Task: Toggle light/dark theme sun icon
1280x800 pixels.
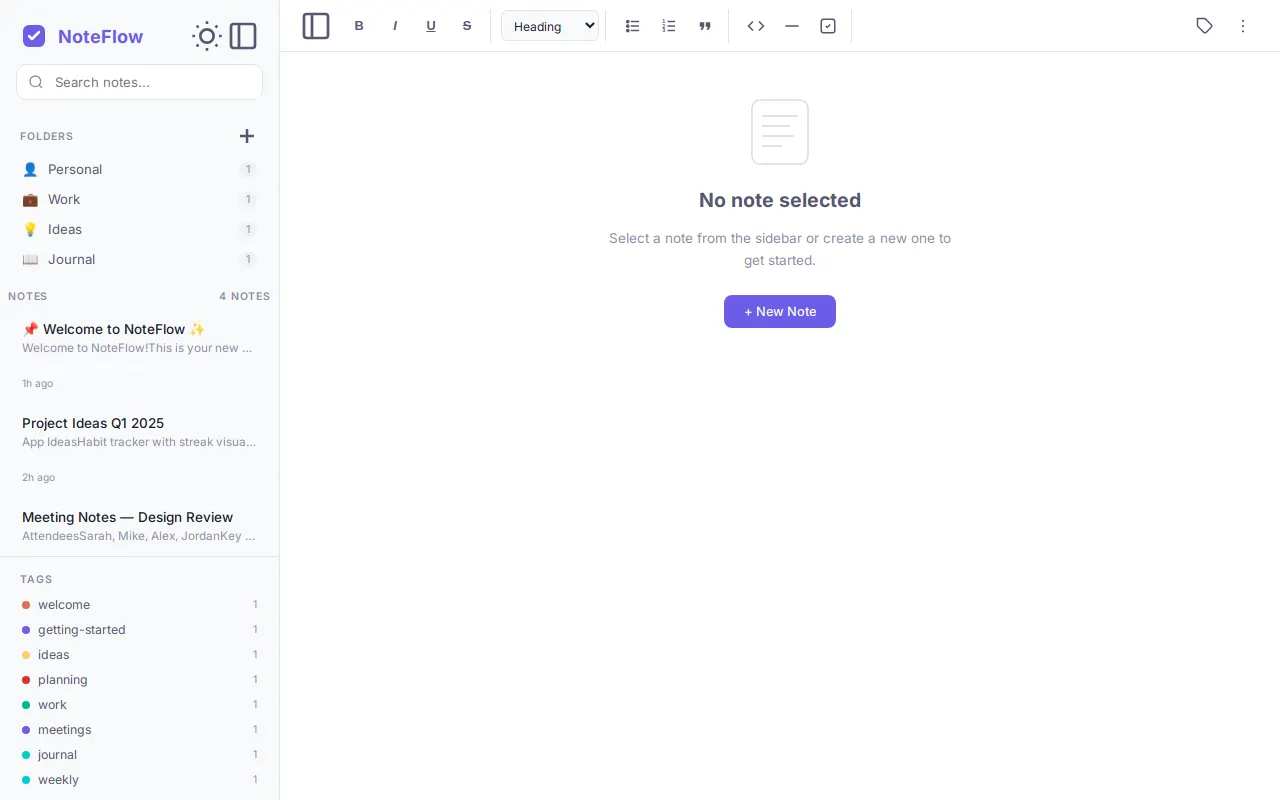Action: 207,37
